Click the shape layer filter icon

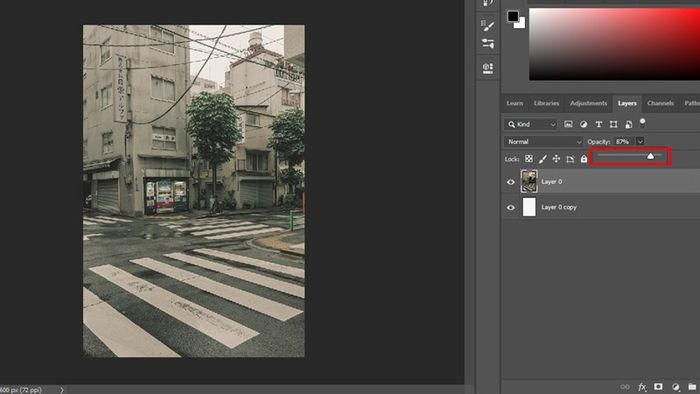613,124
